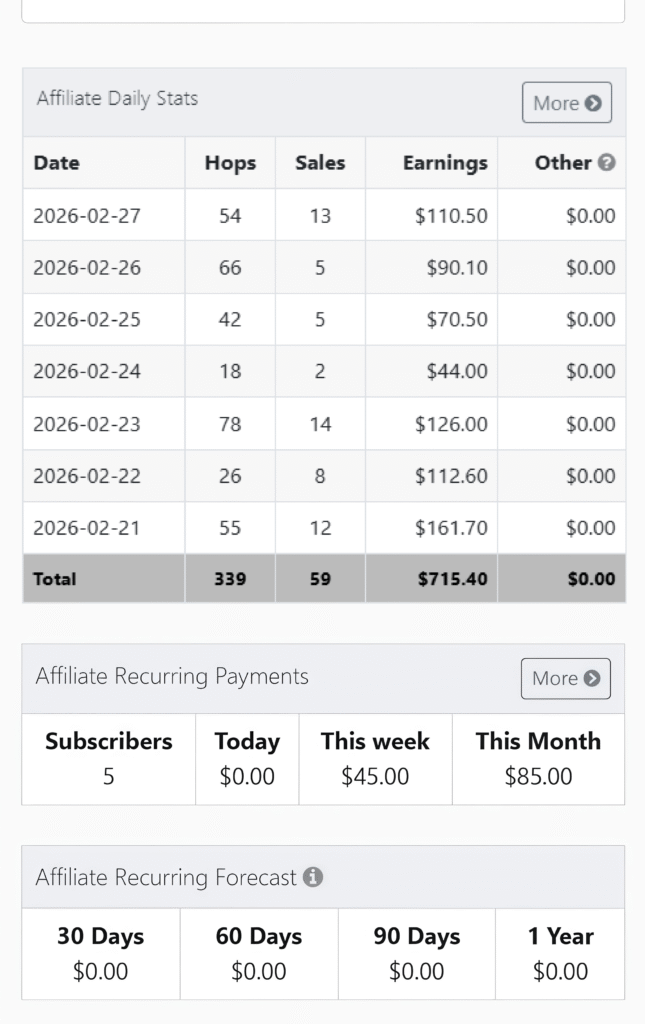Click the Total row label
The image size is (645, 1024).
(55, 578)
